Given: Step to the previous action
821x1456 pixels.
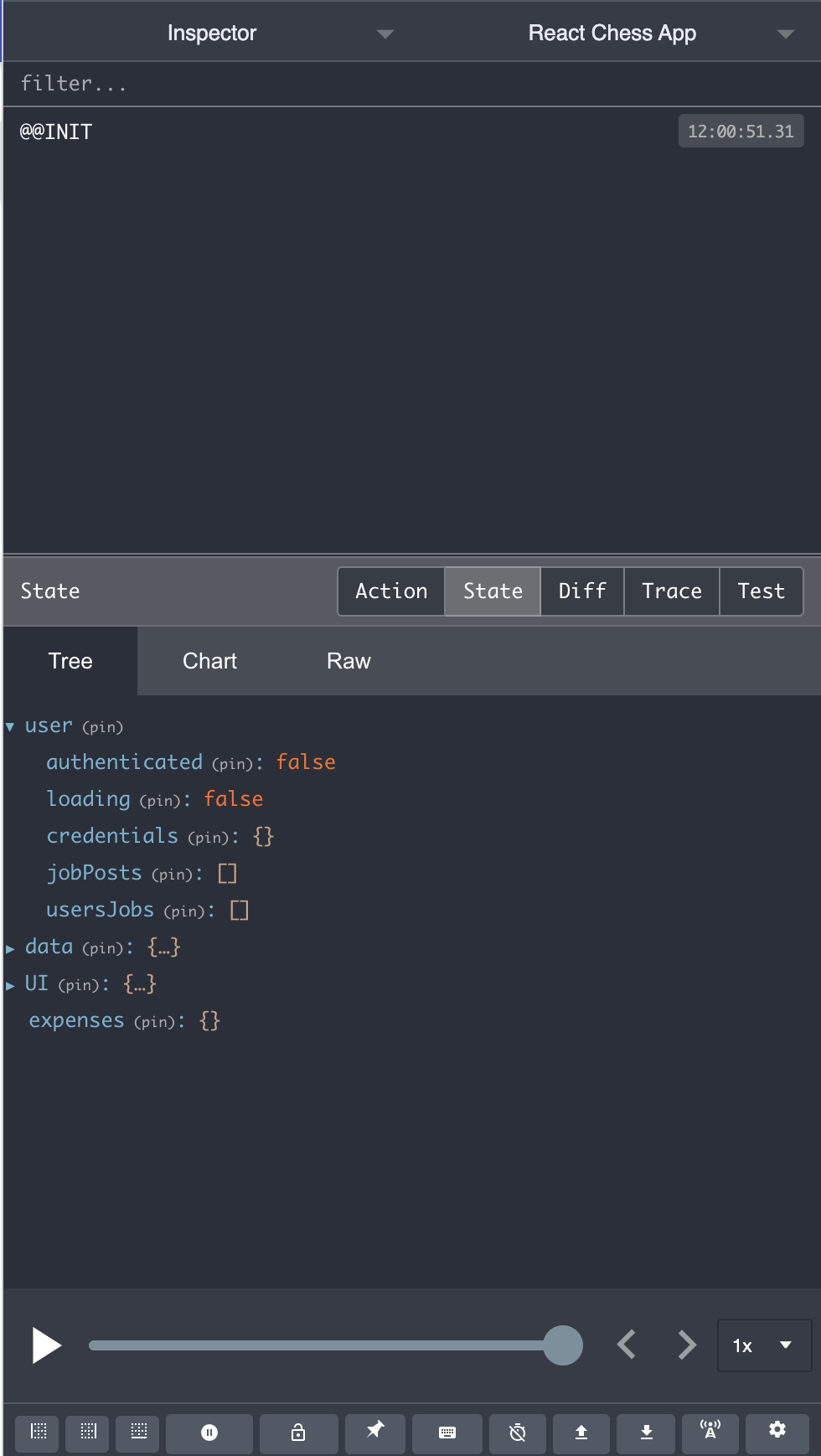Looking at the screenshot, I should [627, 1345].
